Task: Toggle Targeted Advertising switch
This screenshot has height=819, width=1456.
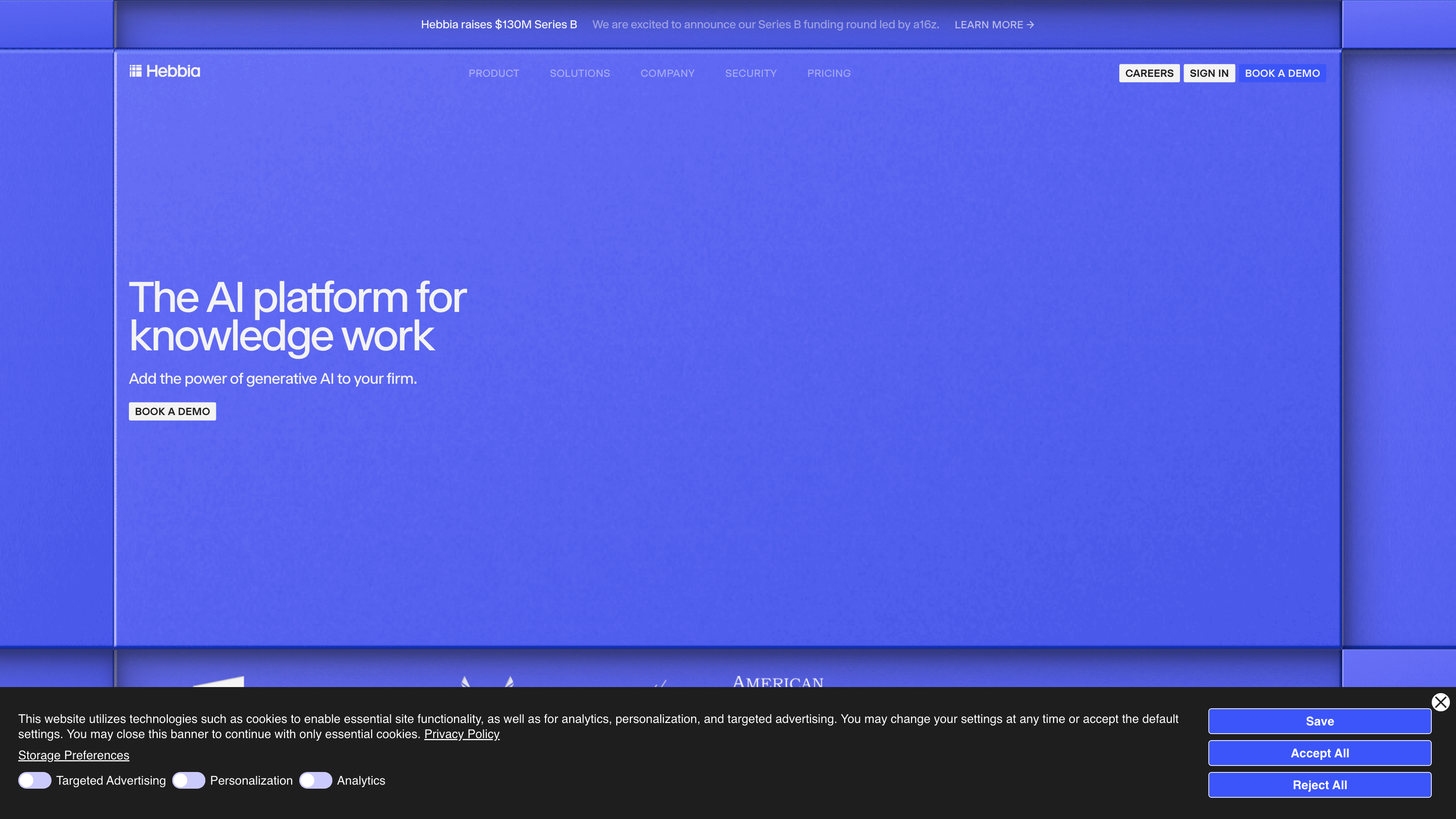Action: point(34,781)
